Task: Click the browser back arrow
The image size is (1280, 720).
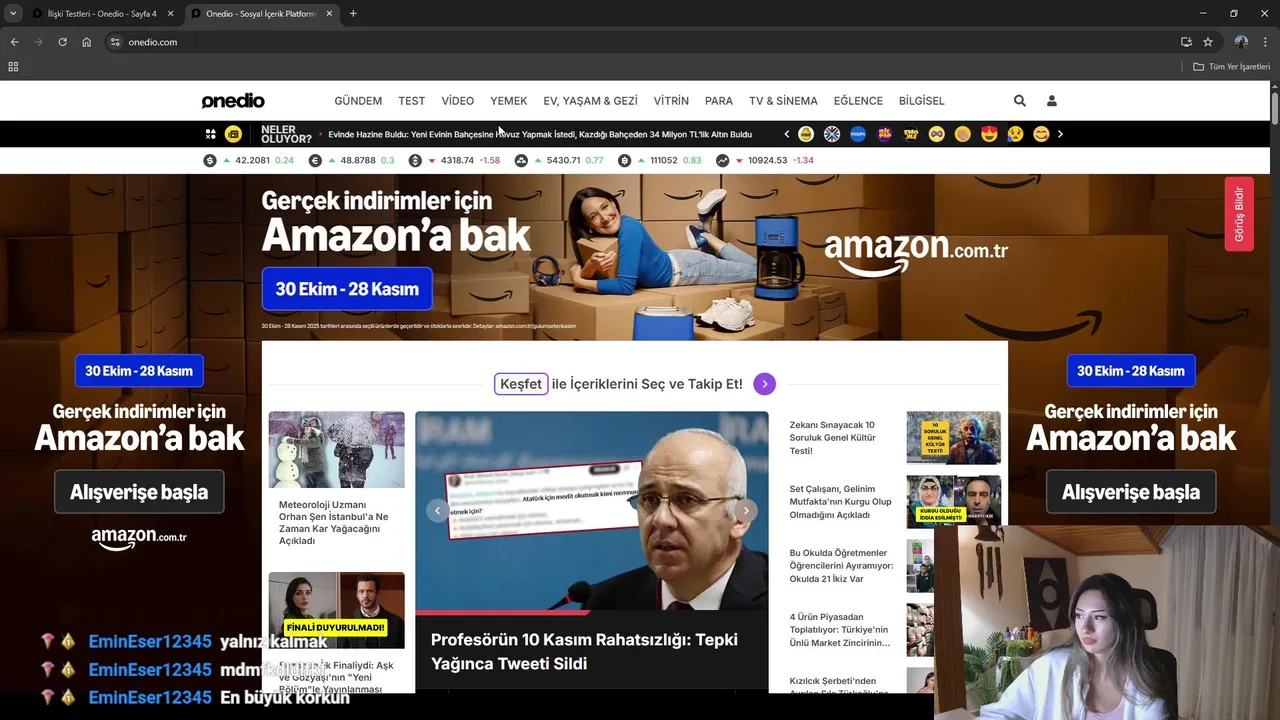Action: [x=14, y=42]
